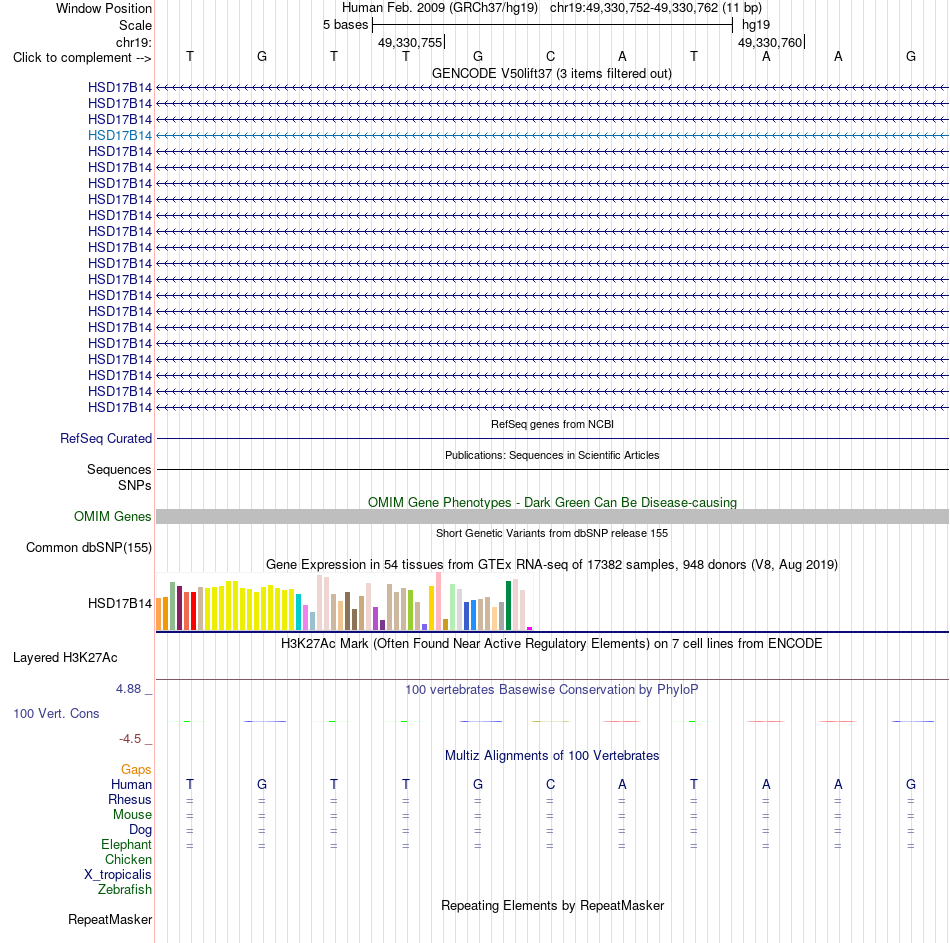Click the 49,330,760 ruler position marker
Viewport: 950px width, 943px height.
[x=771, y=42]
